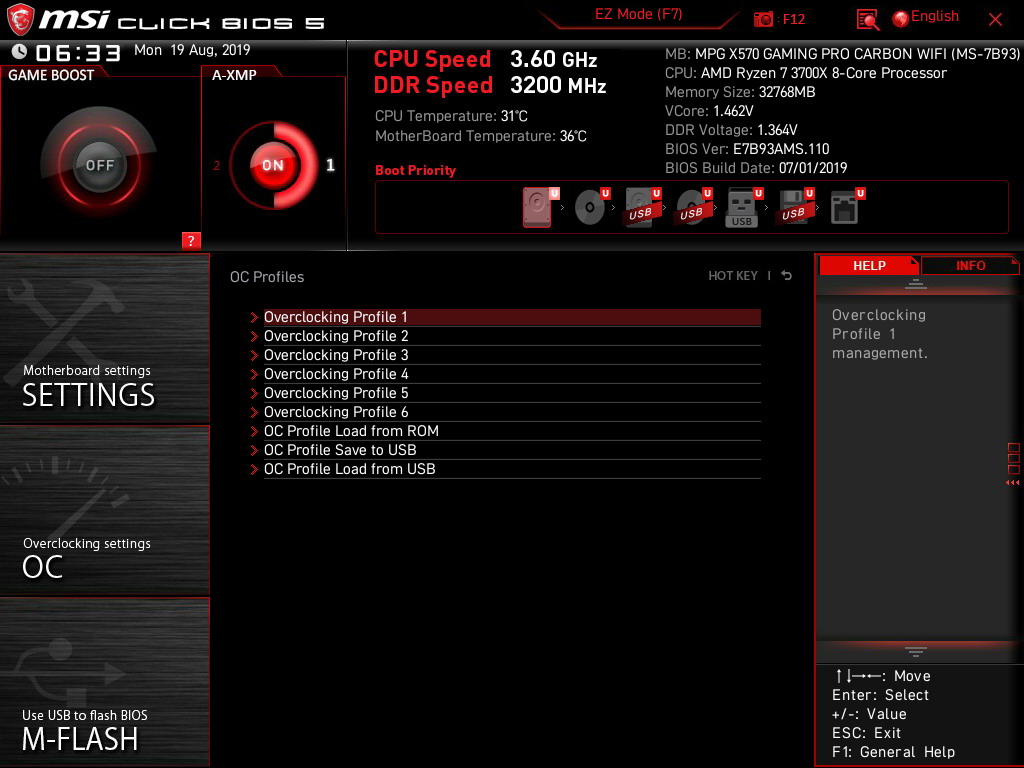Open OC Profile Save to USB
Viewport: 1024px width, 768px height.
coord(512,450)
